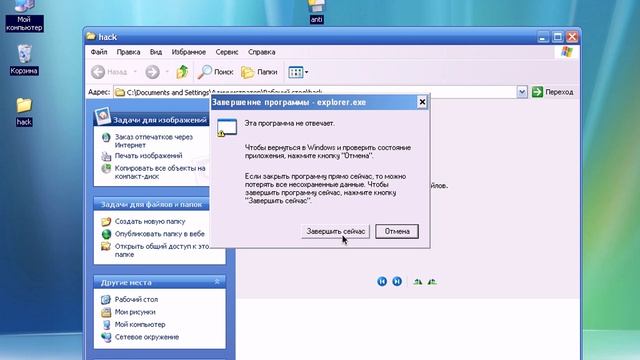Select the hack folder on the desktop
The image size is (640, 360).
pyautogui.click(x=24, y=111)
